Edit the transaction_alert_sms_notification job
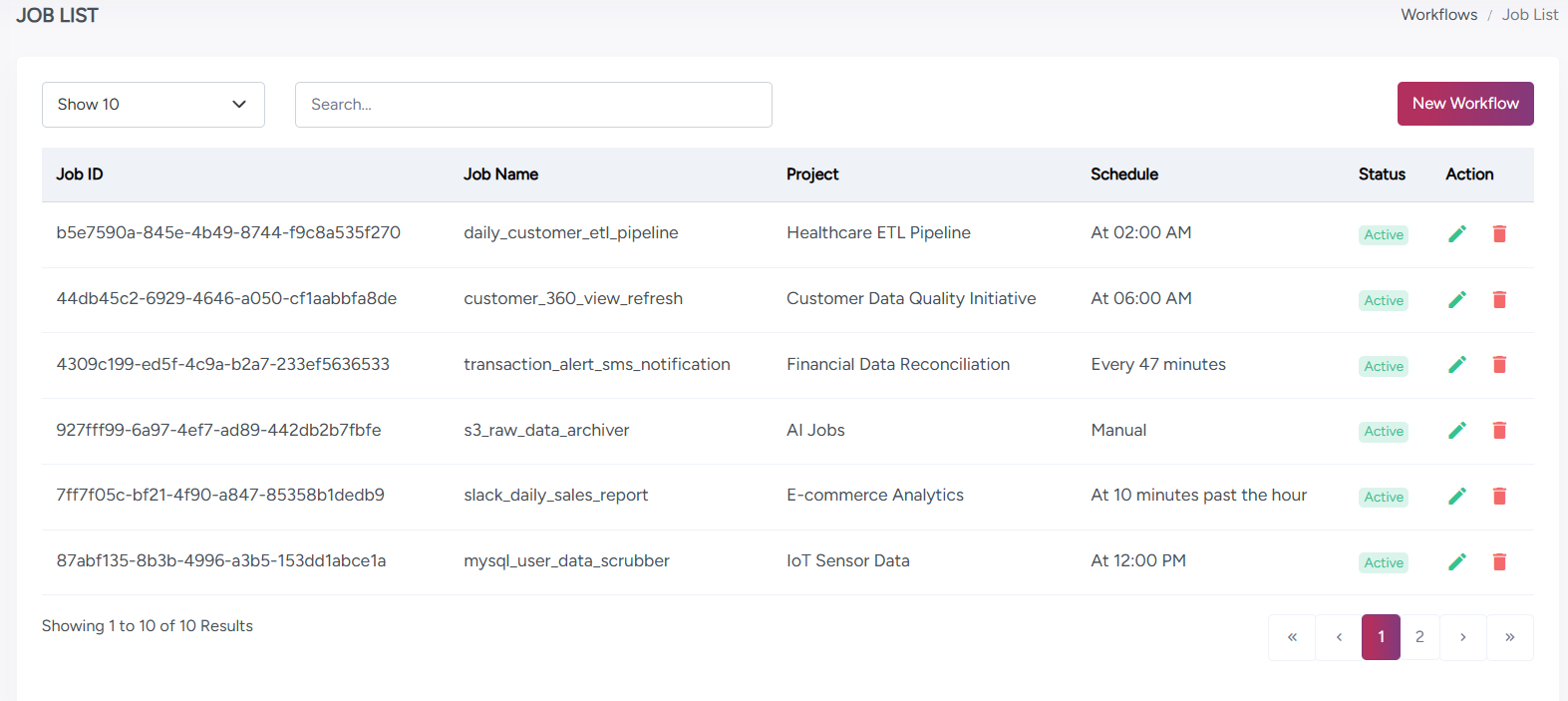1568x701 pixels. point(1456,365)
